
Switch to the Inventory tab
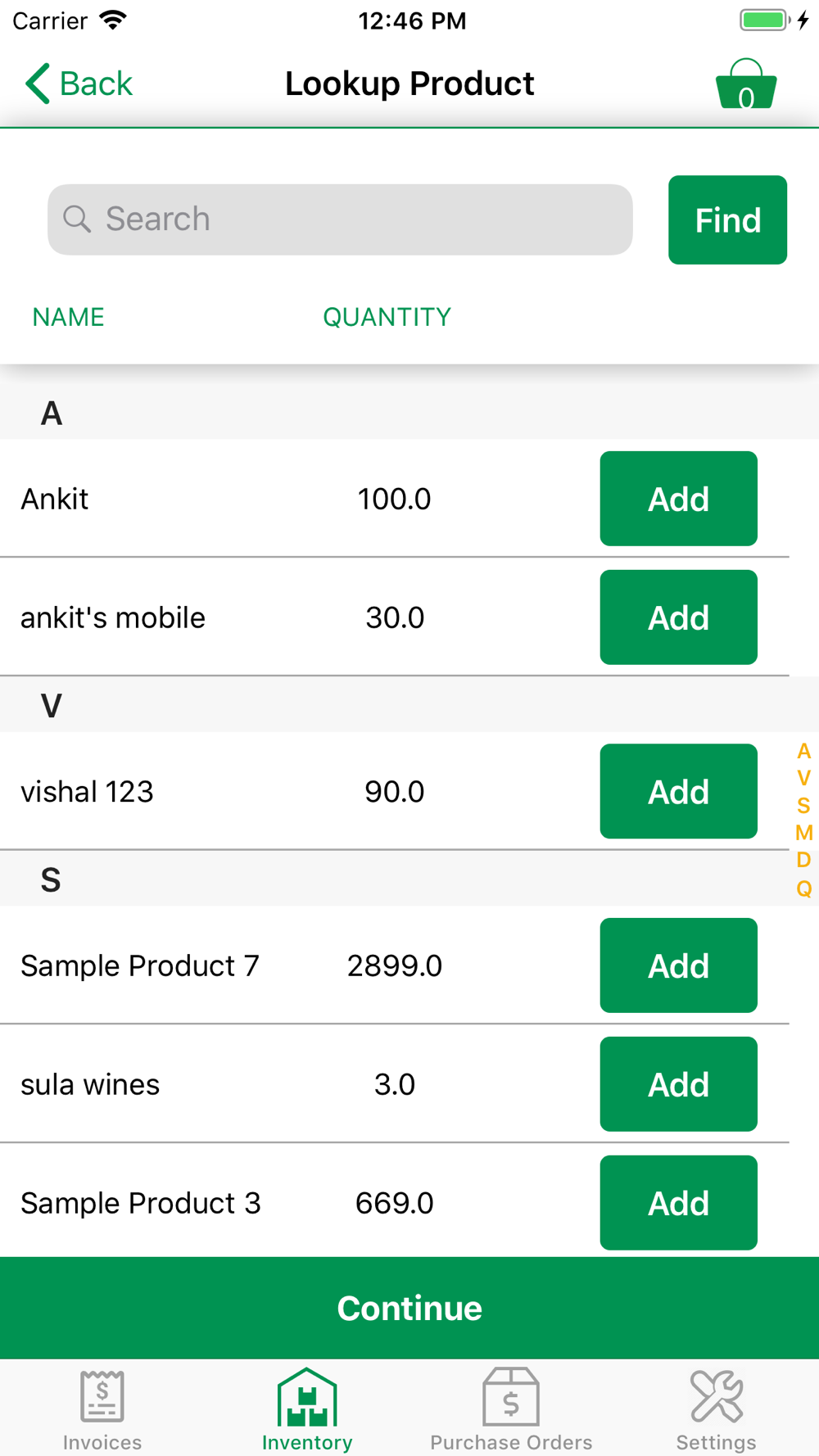pos(307,1410)
